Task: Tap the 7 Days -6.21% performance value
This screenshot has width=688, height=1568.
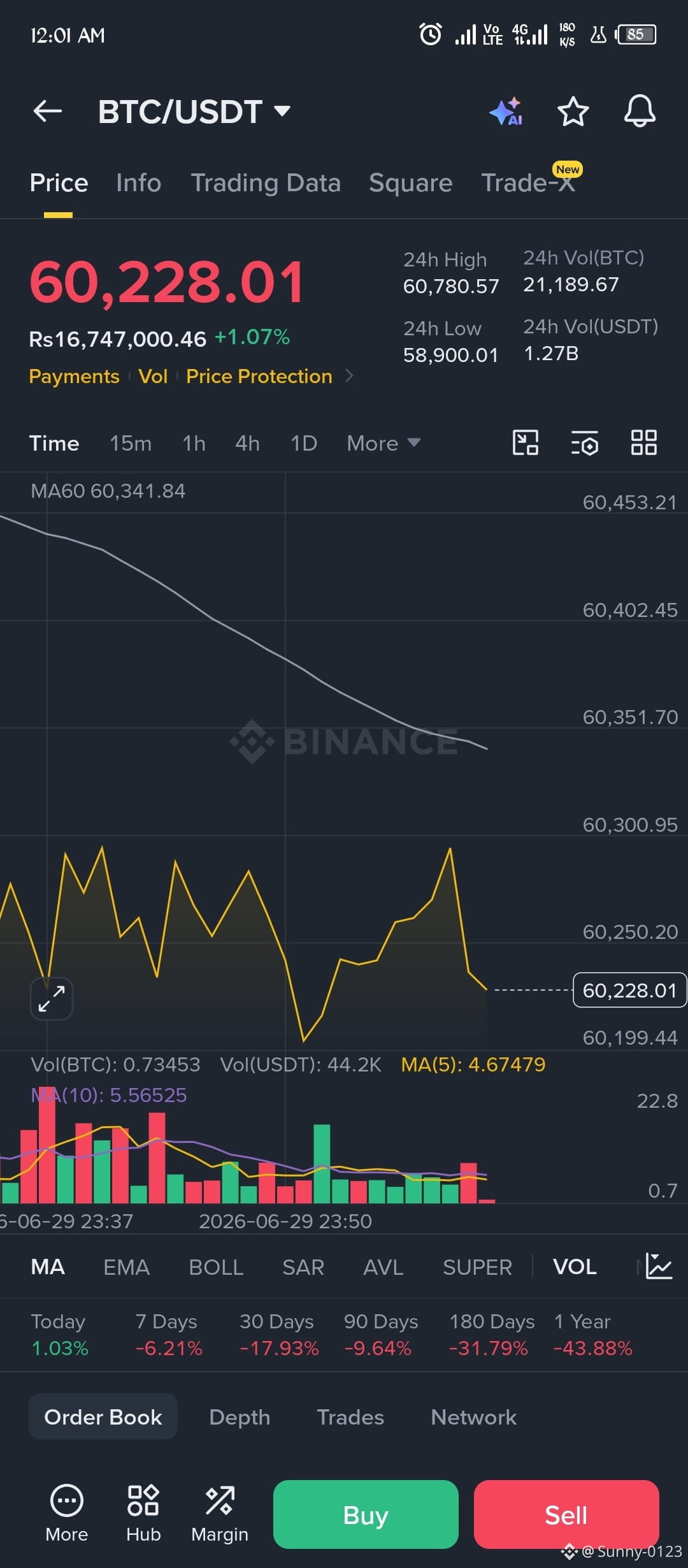Action: (169, 1348)
